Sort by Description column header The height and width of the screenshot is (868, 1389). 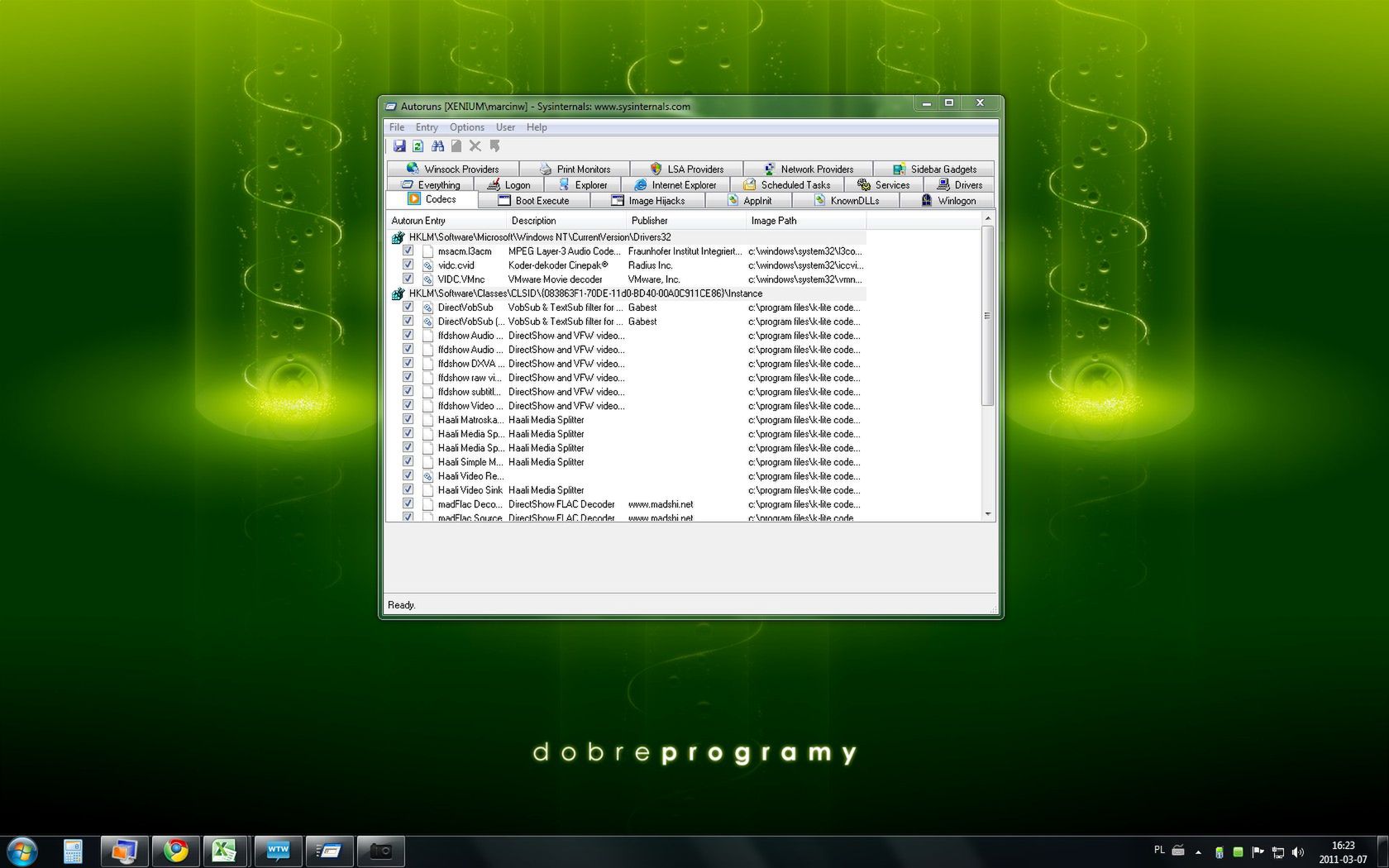pyautogui.click(x=566, y=221)
